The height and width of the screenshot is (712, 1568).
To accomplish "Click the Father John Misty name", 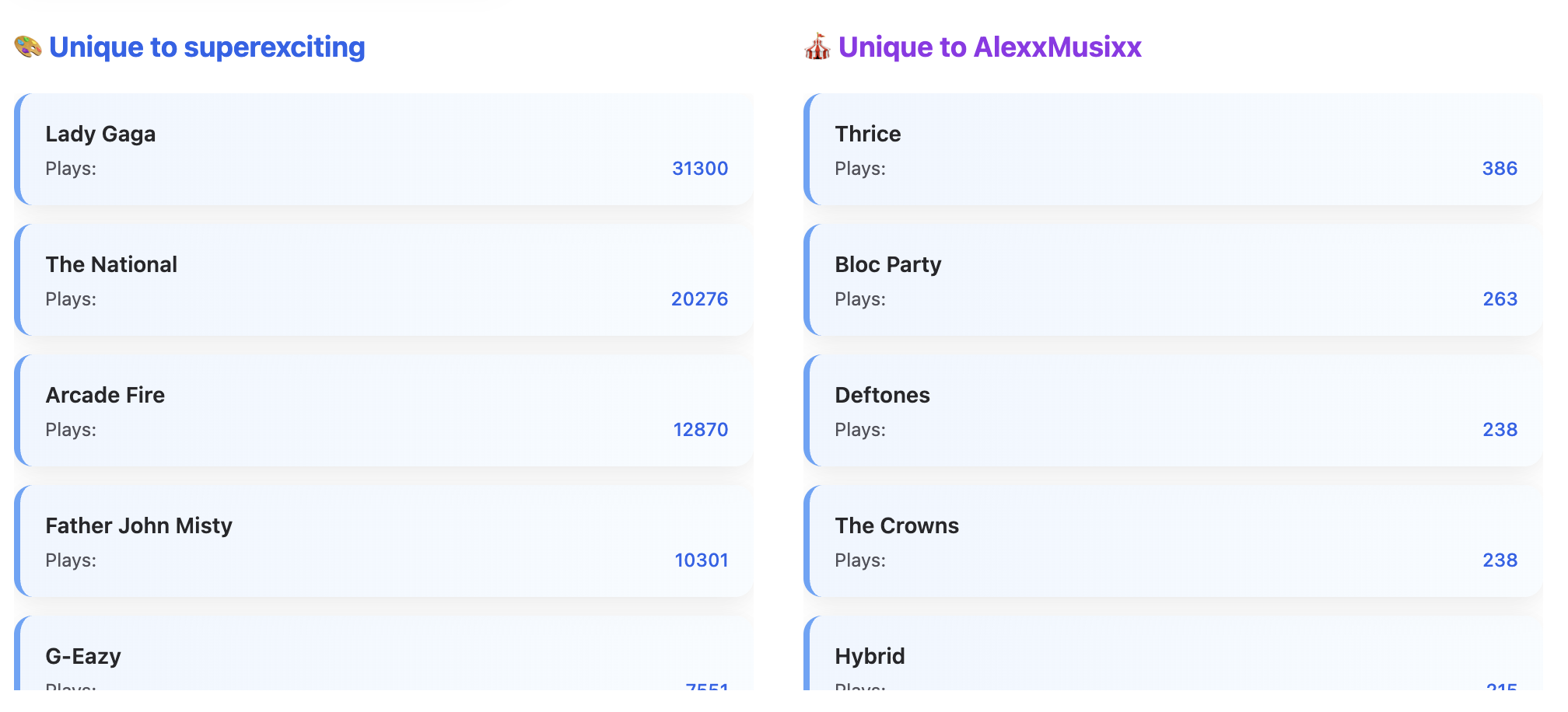I will 139,525.
